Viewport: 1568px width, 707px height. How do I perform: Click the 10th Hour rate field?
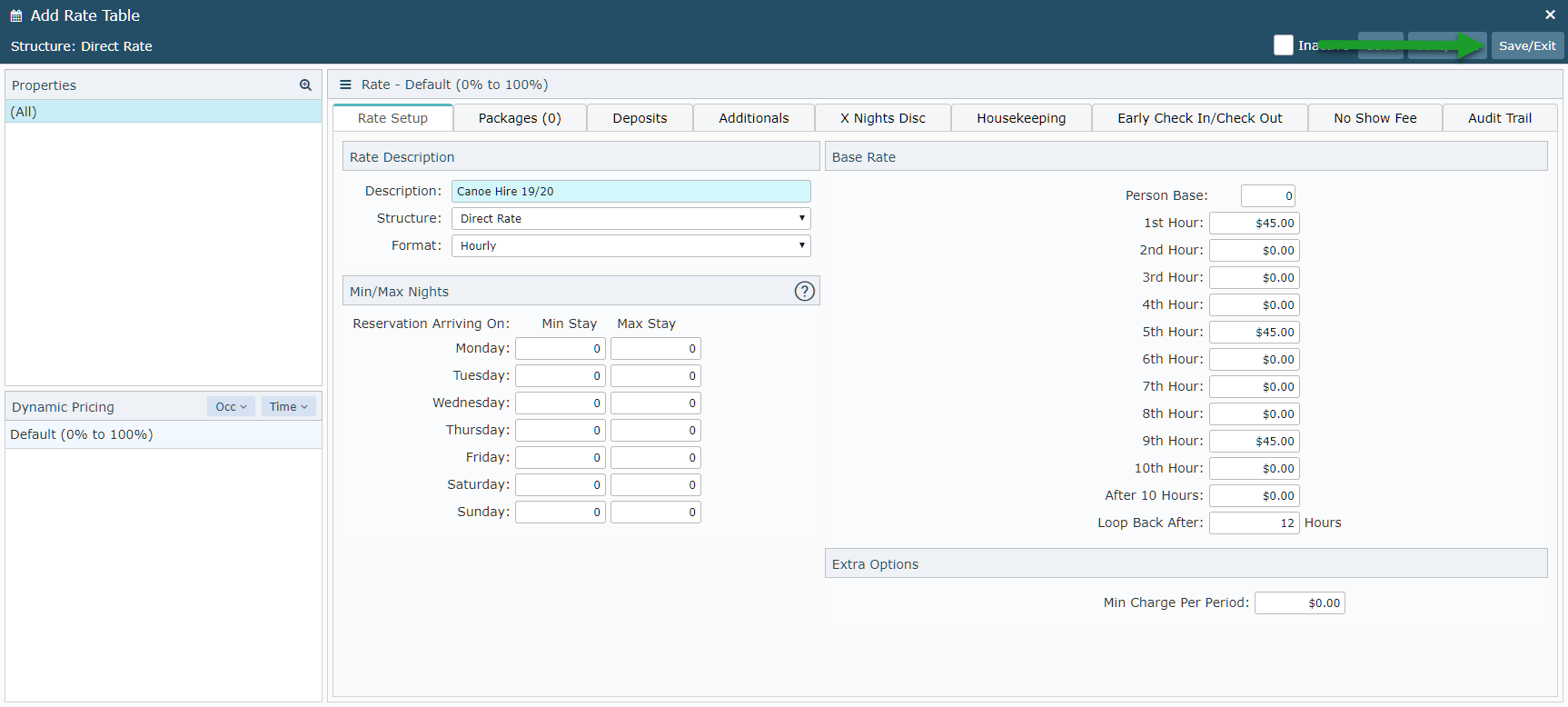(1254, 469)
